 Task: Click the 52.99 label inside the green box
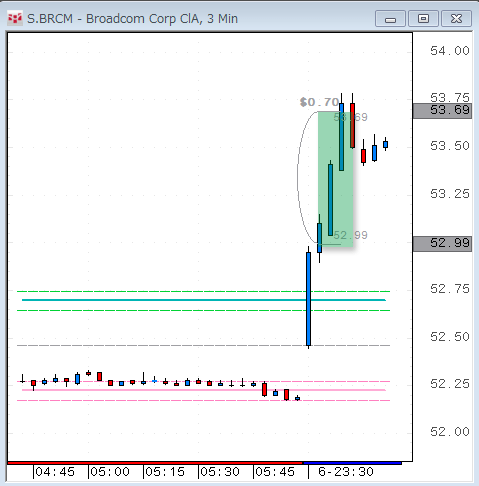pos(350,235)
